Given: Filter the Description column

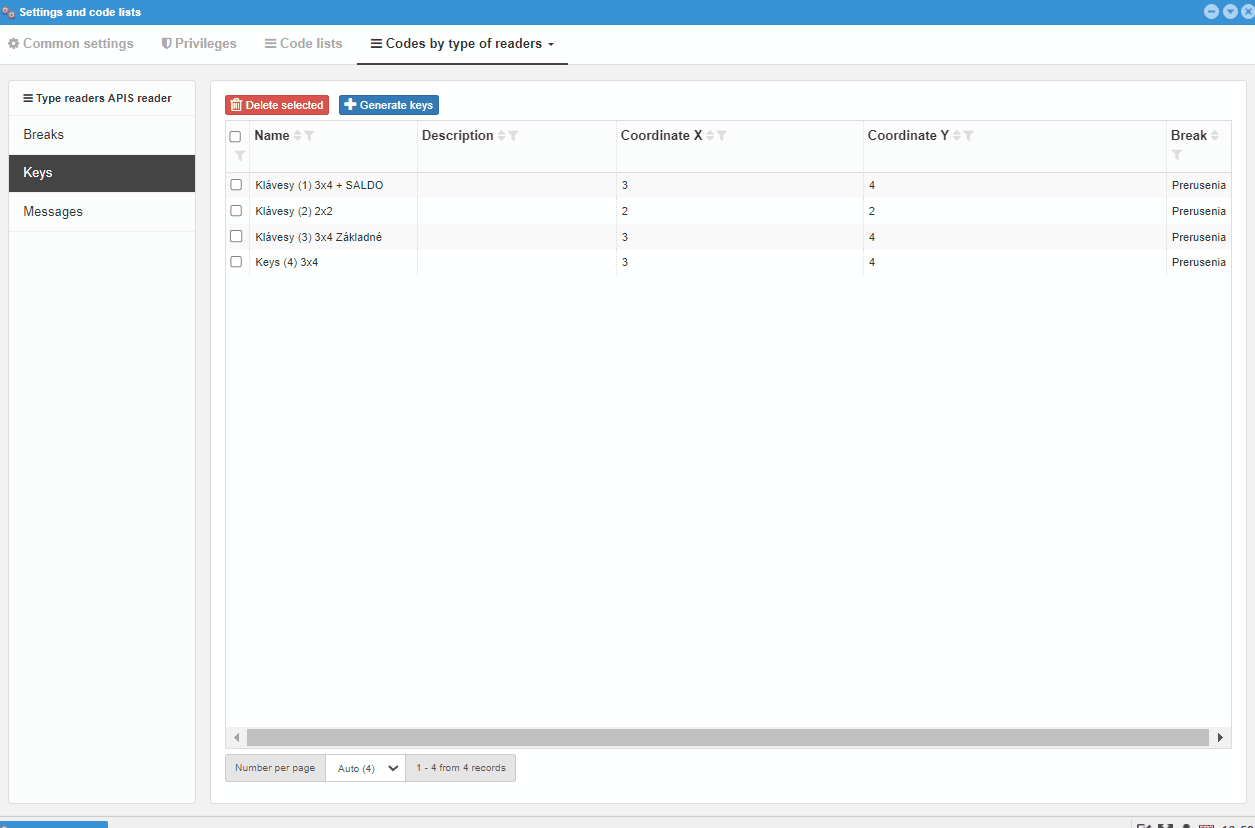Looking at the screenshot, I should tap(513, 136).
